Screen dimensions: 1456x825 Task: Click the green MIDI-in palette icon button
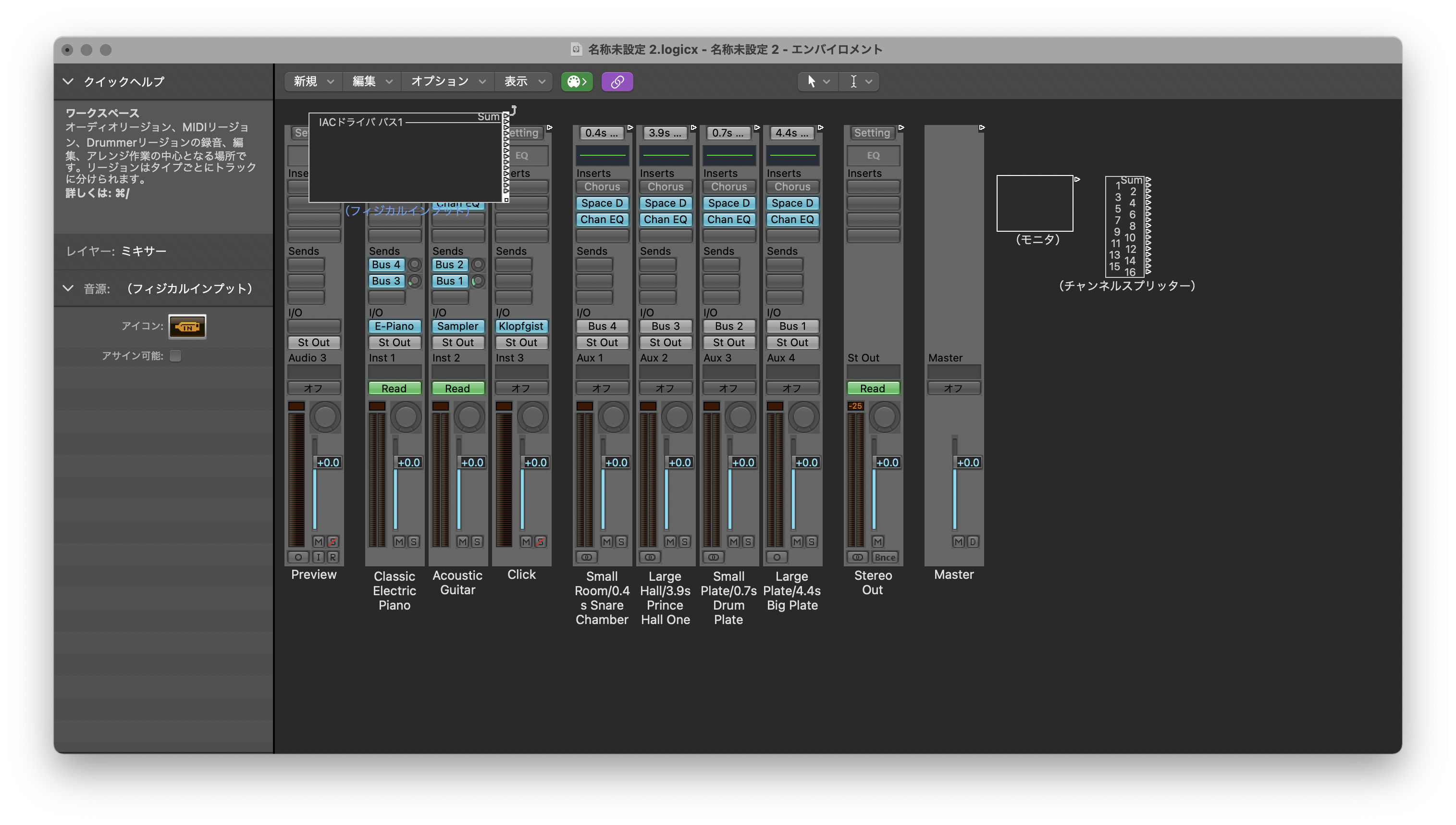click(x=577, y=82)
